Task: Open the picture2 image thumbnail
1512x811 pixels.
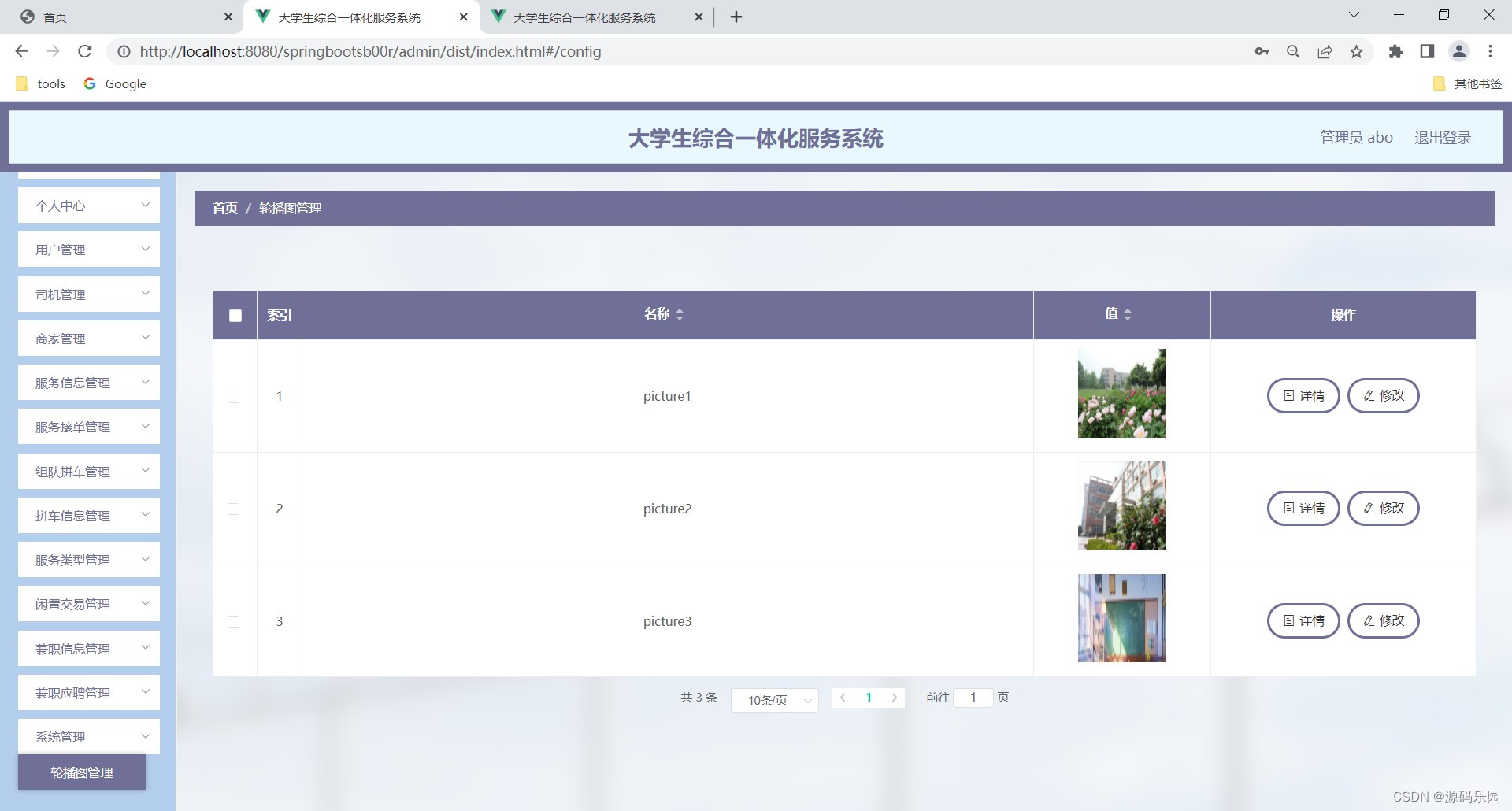Action: tap(1121, 505)
